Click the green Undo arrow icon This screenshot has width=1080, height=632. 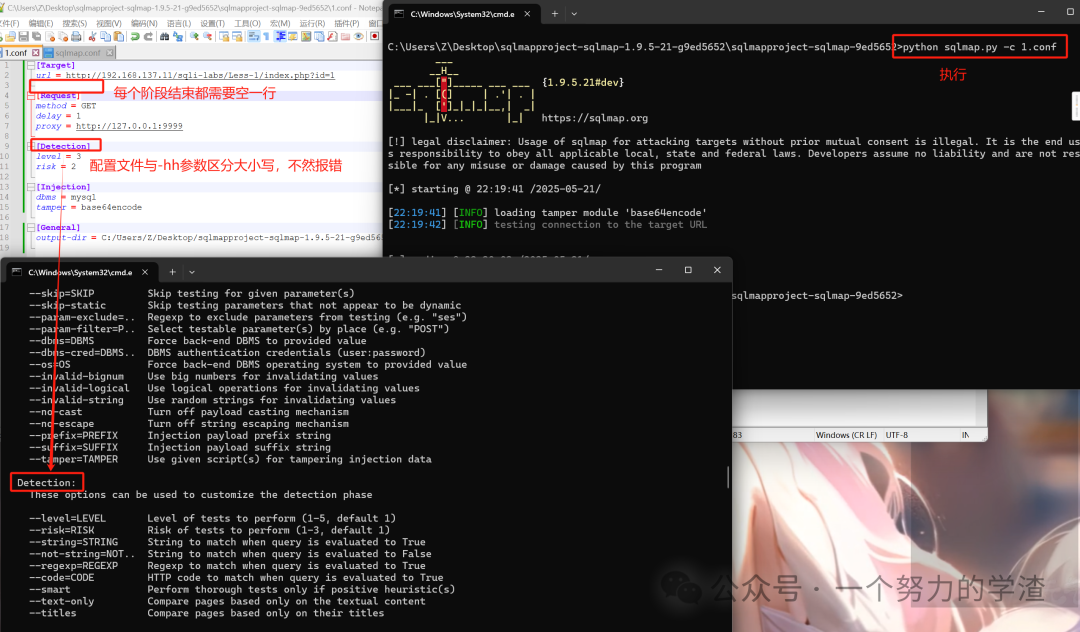click(x=135, y=36)
